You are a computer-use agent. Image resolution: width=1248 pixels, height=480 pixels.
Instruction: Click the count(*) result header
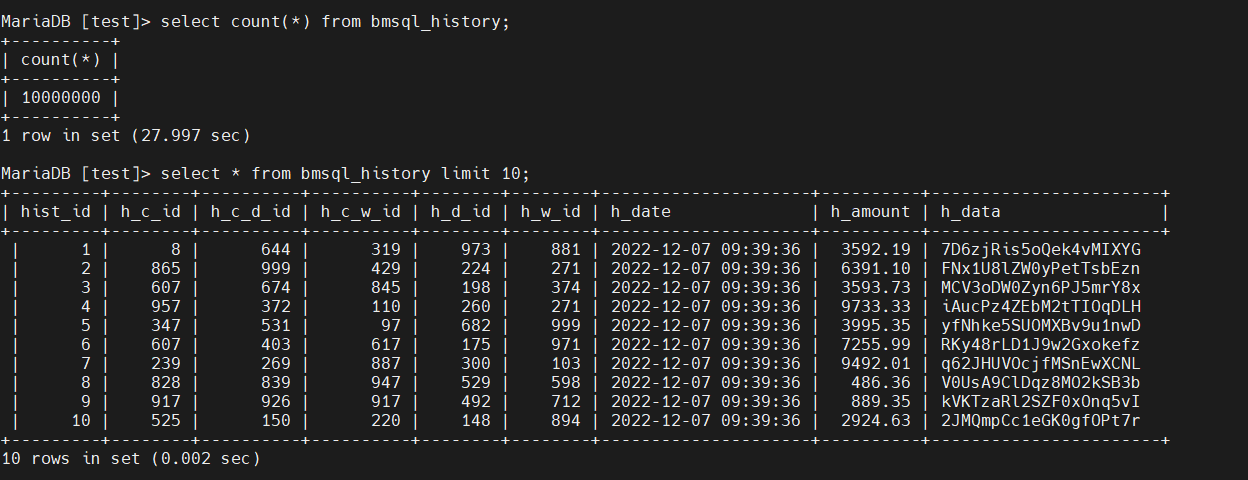tap(60, 60)
